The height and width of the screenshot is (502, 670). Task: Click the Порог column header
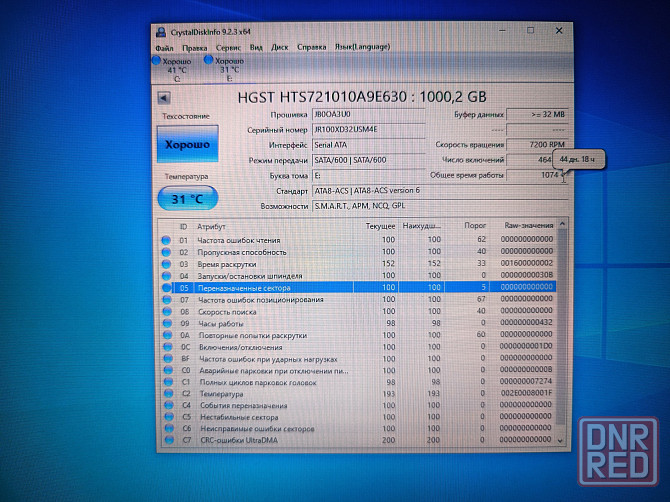[475, 225]
